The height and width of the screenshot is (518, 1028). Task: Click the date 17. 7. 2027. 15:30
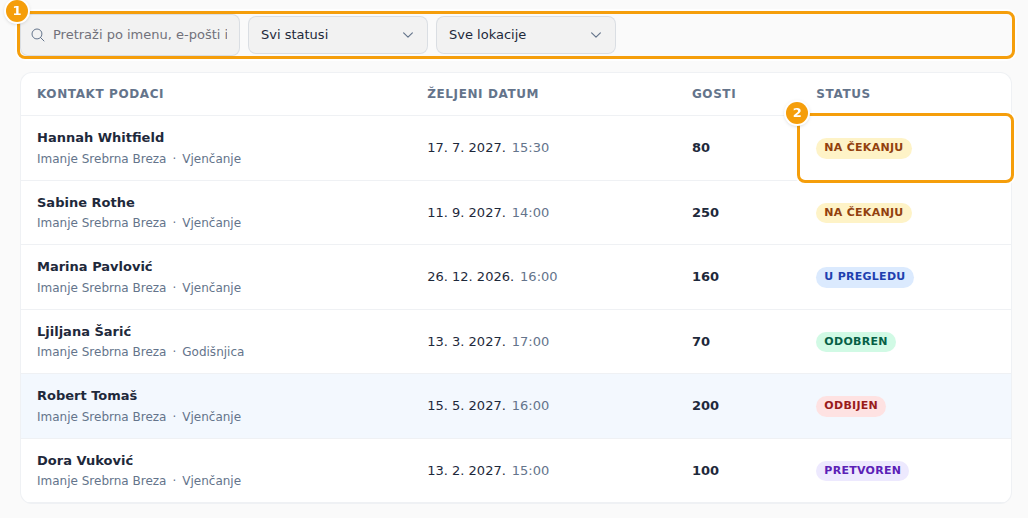click(488, 148)
